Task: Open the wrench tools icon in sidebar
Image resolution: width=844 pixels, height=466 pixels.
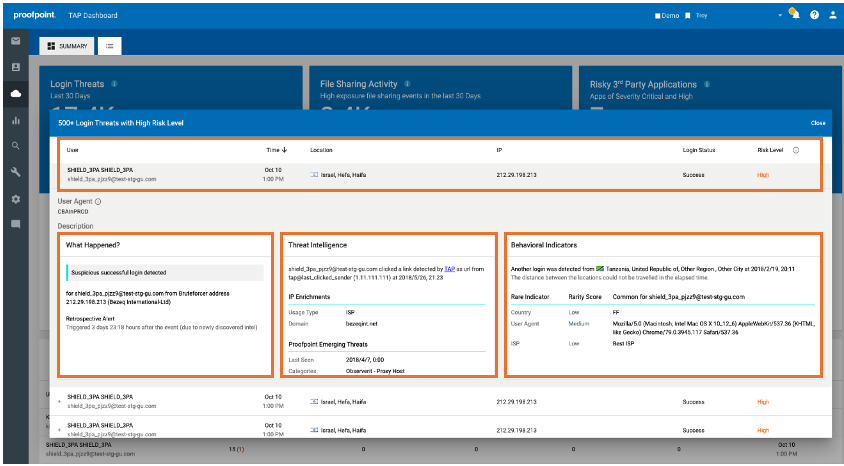Action: 16,172
